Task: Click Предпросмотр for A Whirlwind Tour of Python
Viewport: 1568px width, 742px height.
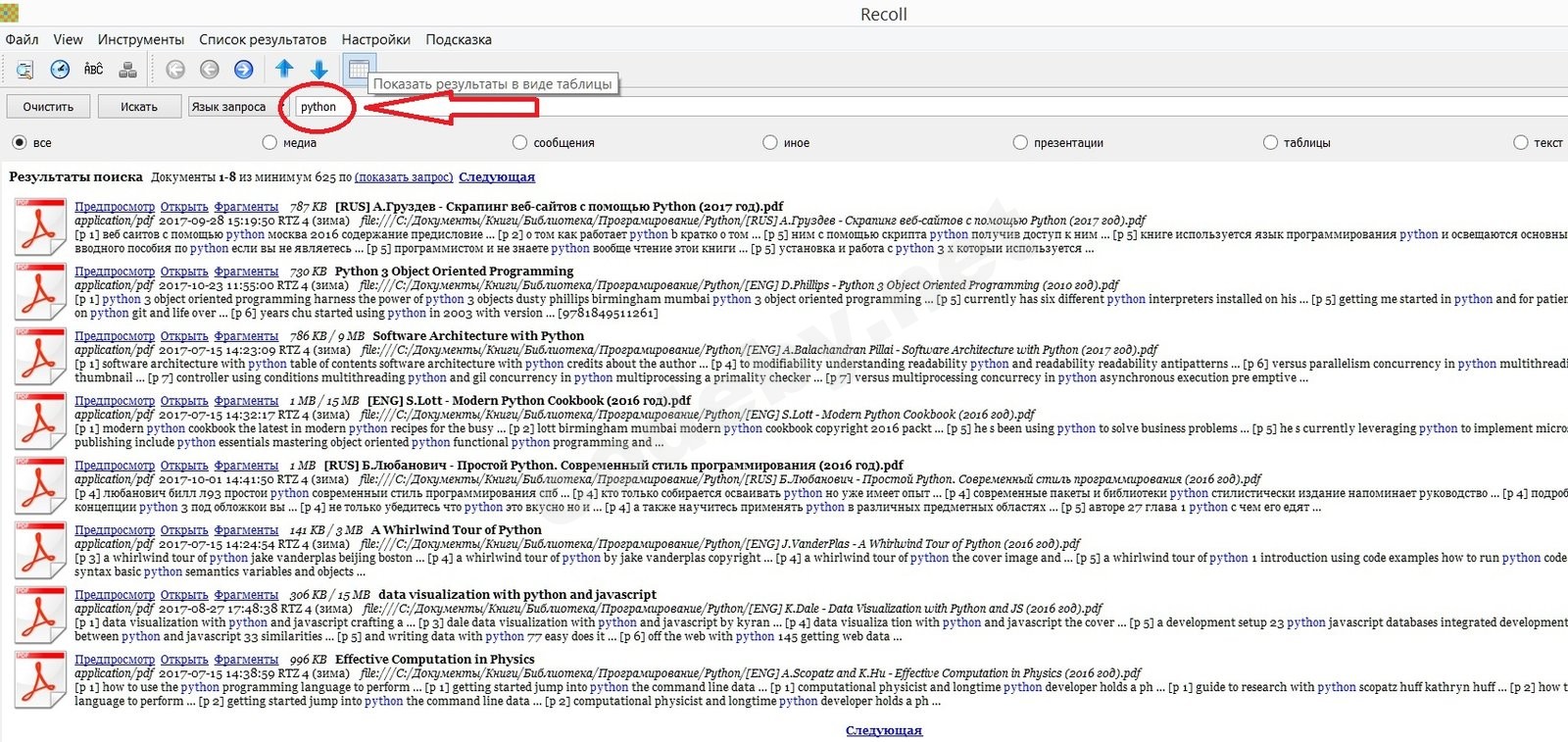Action: tap(115, 530)
